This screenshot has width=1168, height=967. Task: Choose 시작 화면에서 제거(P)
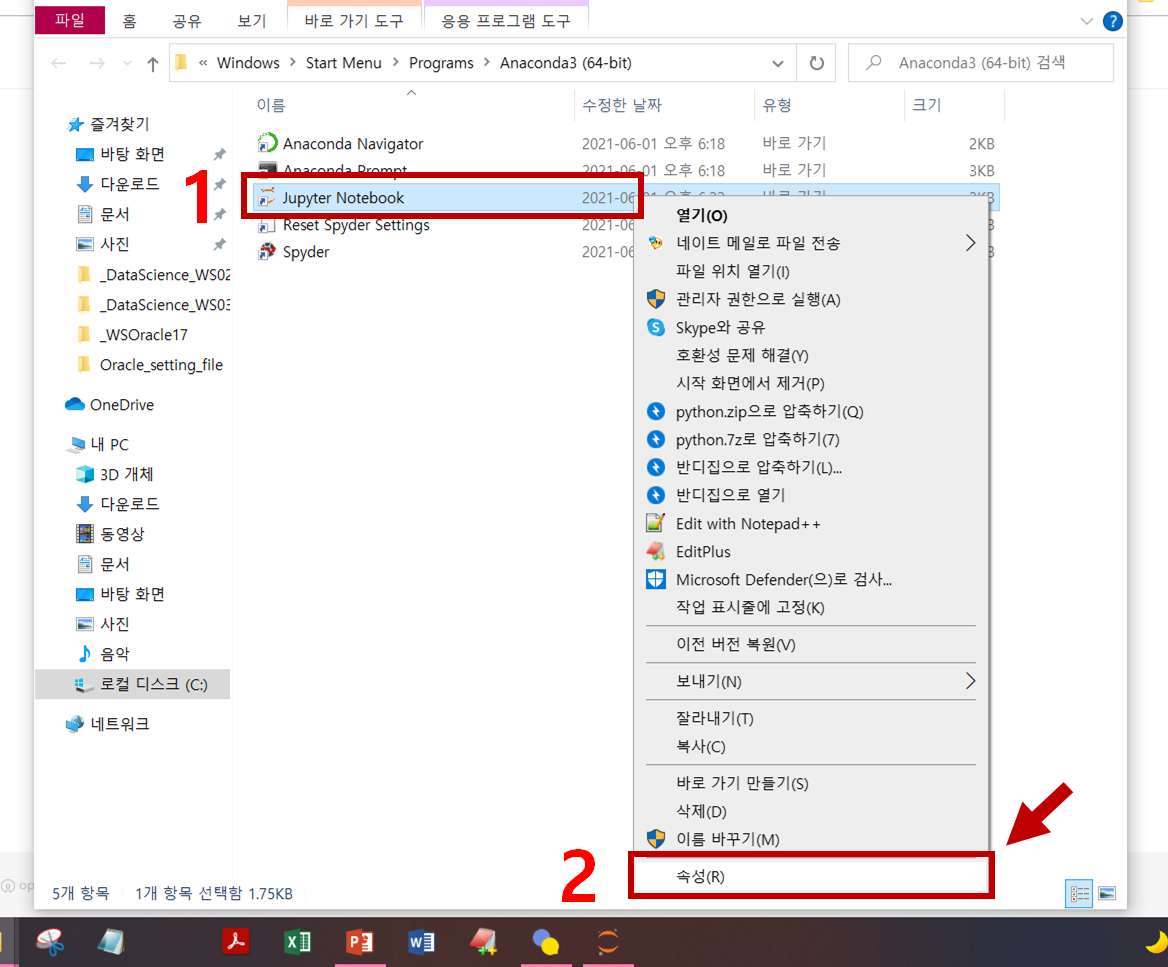[811, 383]
